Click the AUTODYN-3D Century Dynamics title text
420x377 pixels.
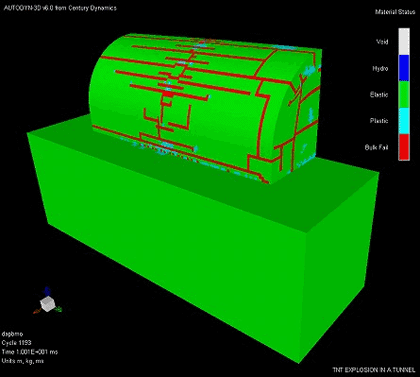click(60, 8)
